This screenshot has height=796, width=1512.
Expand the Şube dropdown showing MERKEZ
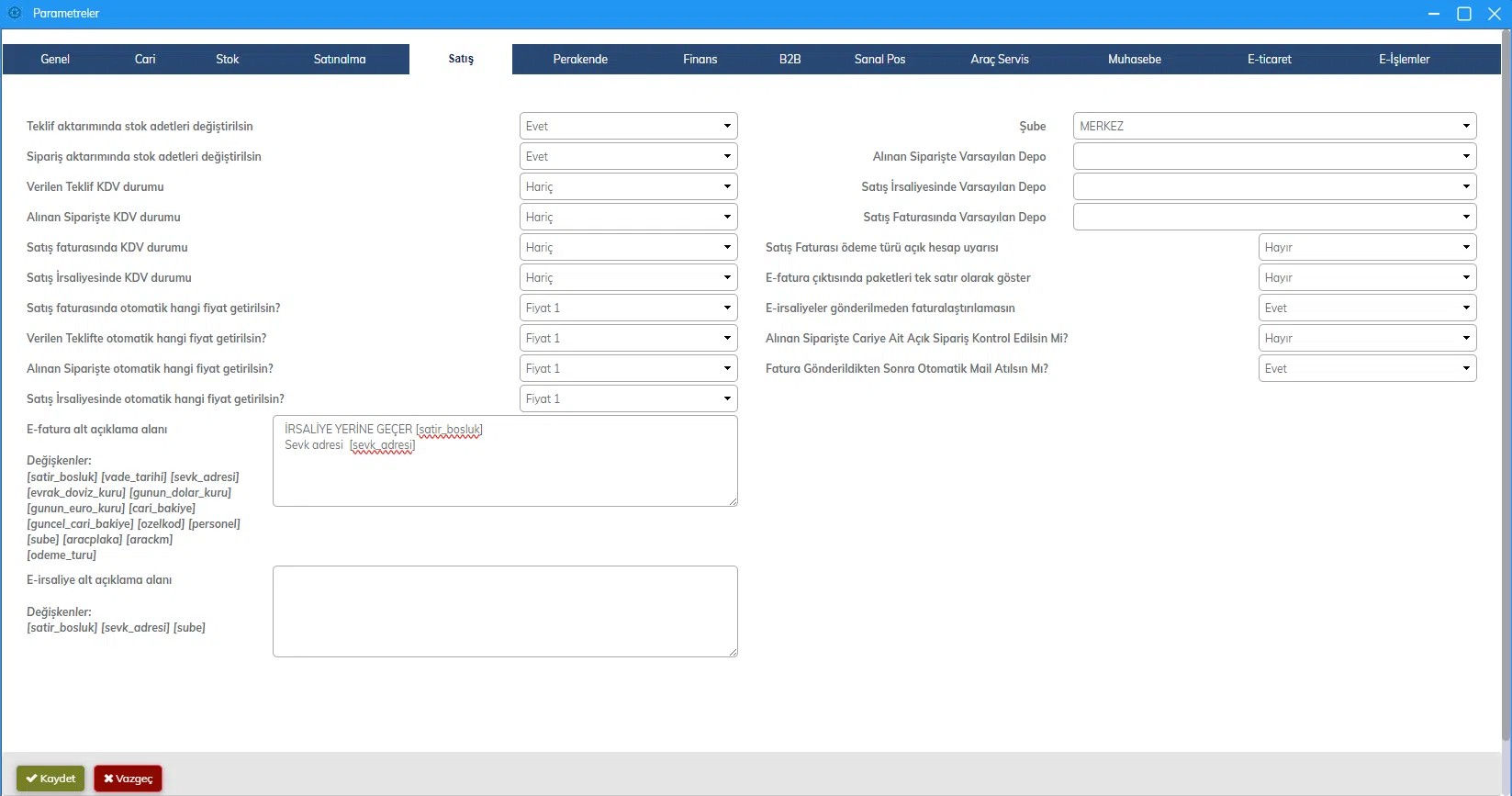tap(1274, 126)
